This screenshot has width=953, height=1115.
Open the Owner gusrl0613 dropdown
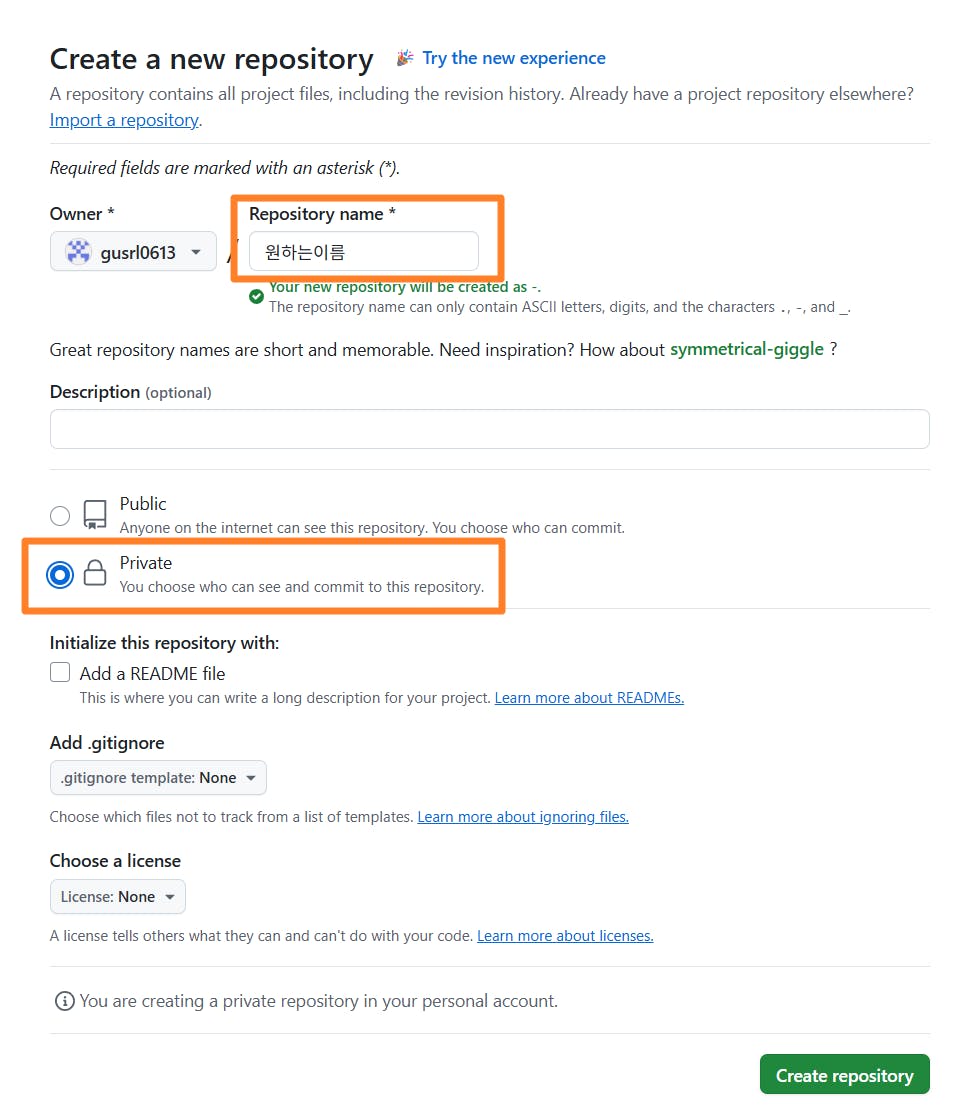[134, 251]
